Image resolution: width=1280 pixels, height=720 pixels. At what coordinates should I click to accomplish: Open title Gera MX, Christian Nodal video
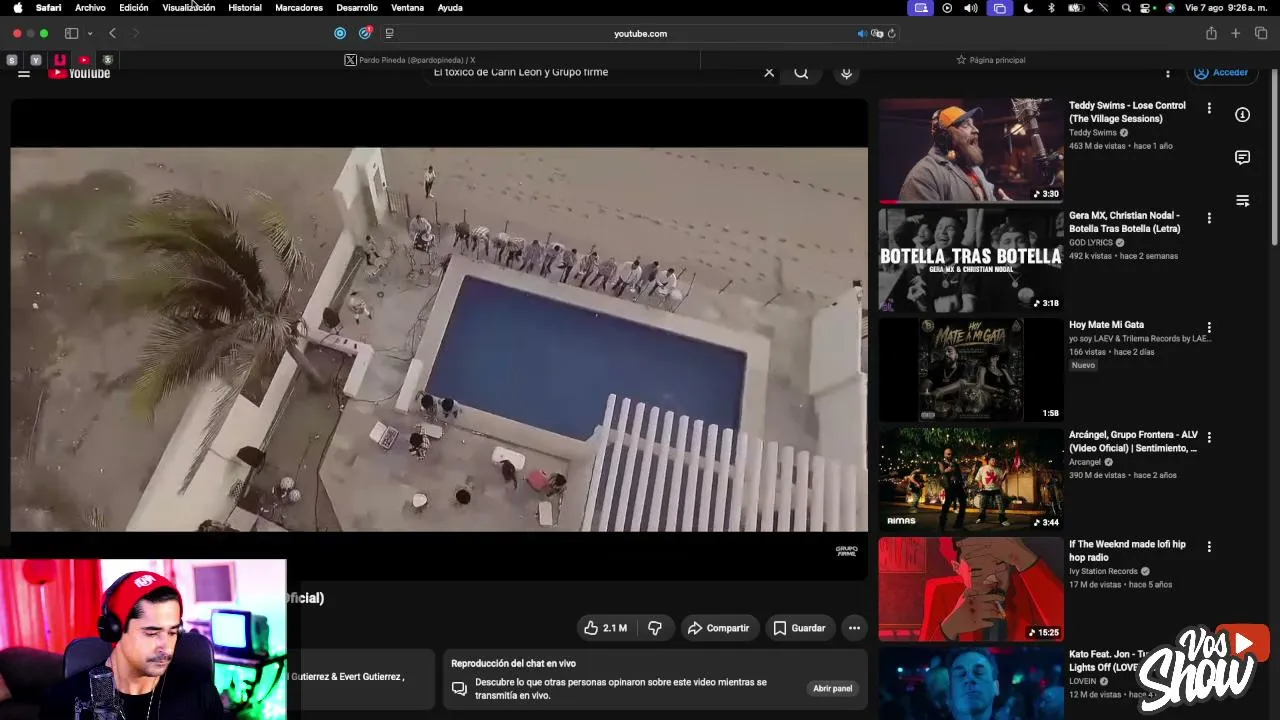[1125, 222]
